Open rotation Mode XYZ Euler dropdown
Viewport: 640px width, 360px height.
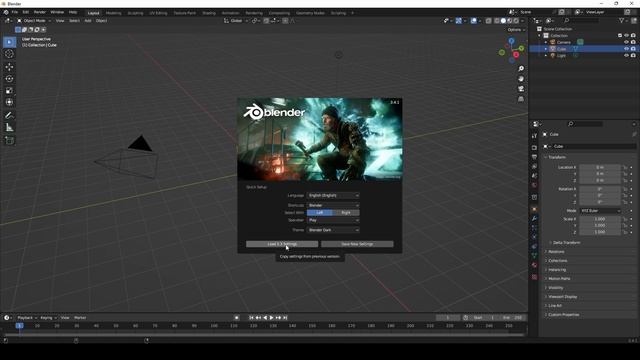(x=600, y=211)
